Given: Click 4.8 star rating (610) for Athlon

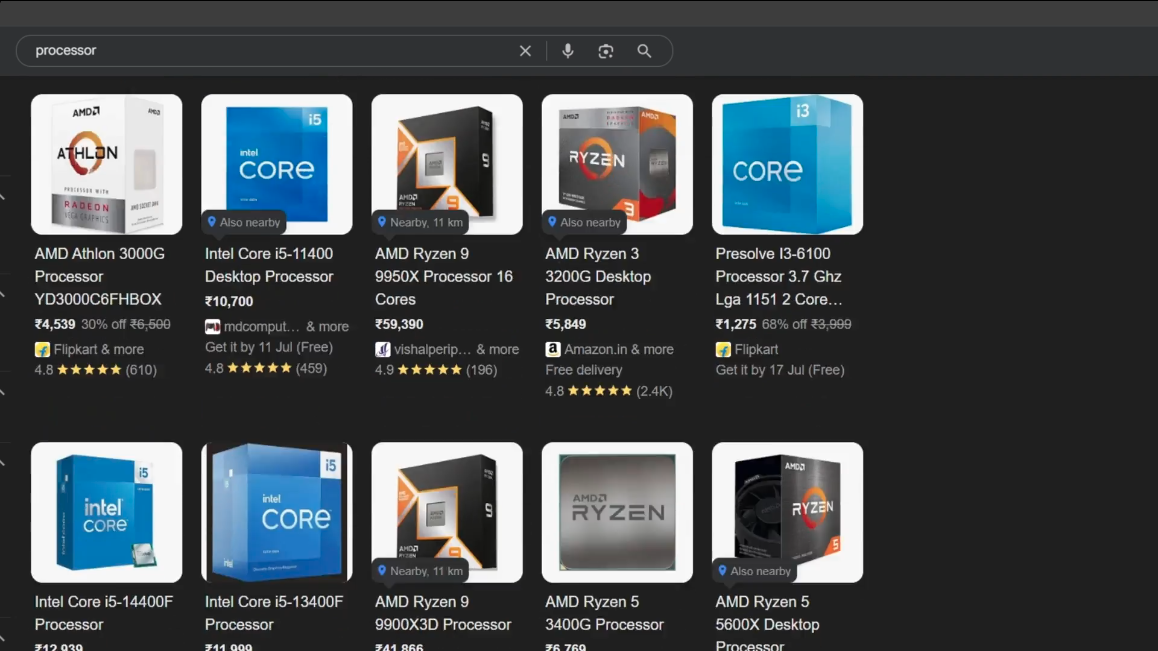Looking at the screenshot, I should tap(96, 369).
